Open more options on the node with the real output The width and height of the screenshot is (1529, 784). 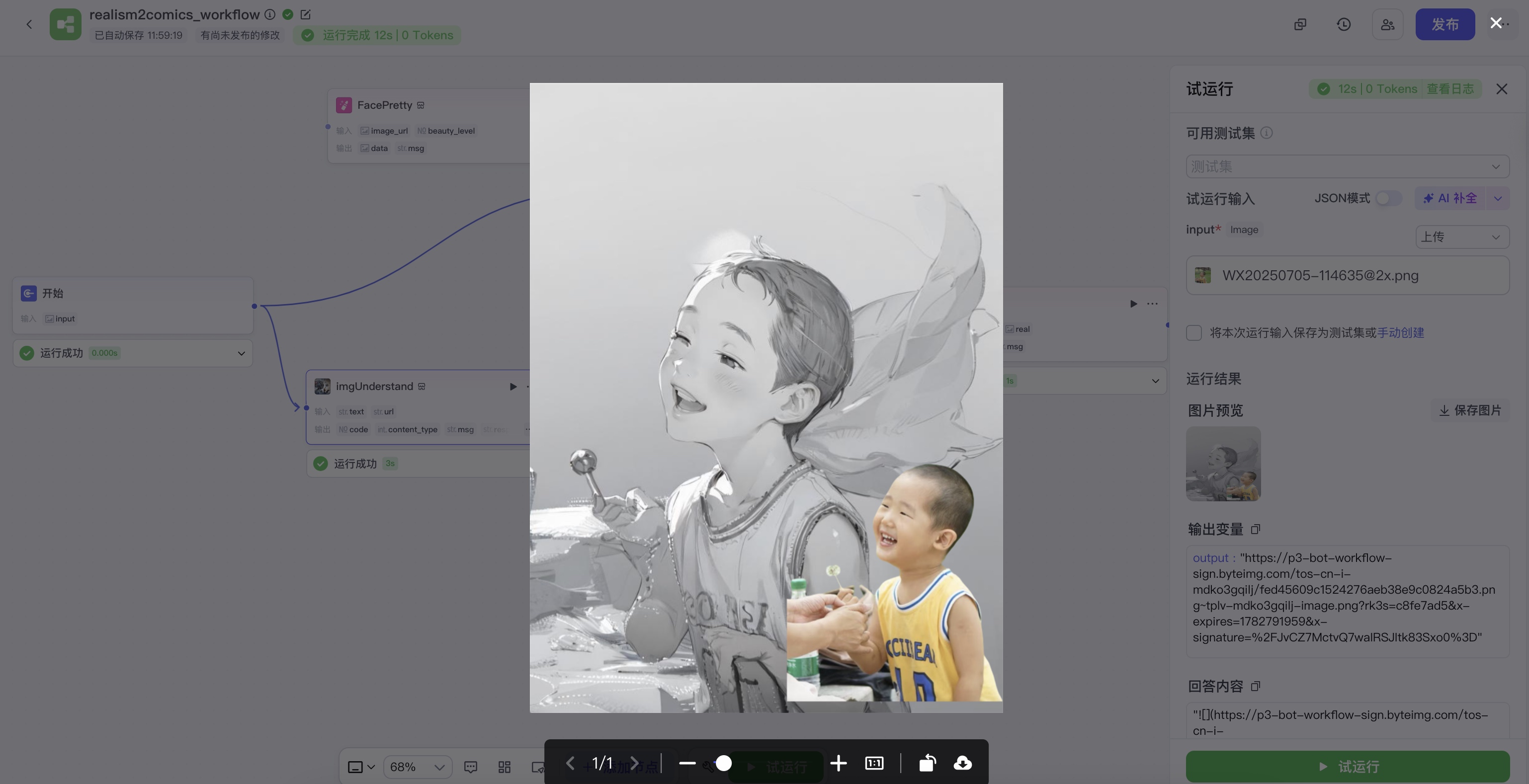(x=1152, y=304)
